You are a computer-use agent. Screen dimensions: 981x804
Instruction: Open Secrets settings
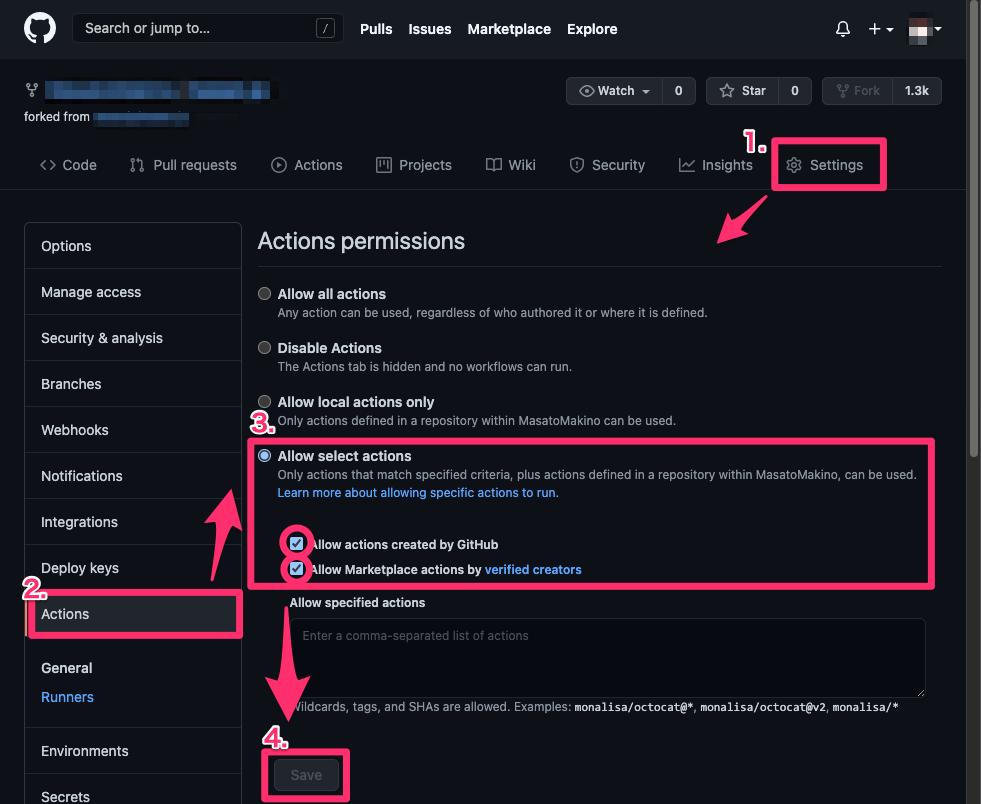133,792
